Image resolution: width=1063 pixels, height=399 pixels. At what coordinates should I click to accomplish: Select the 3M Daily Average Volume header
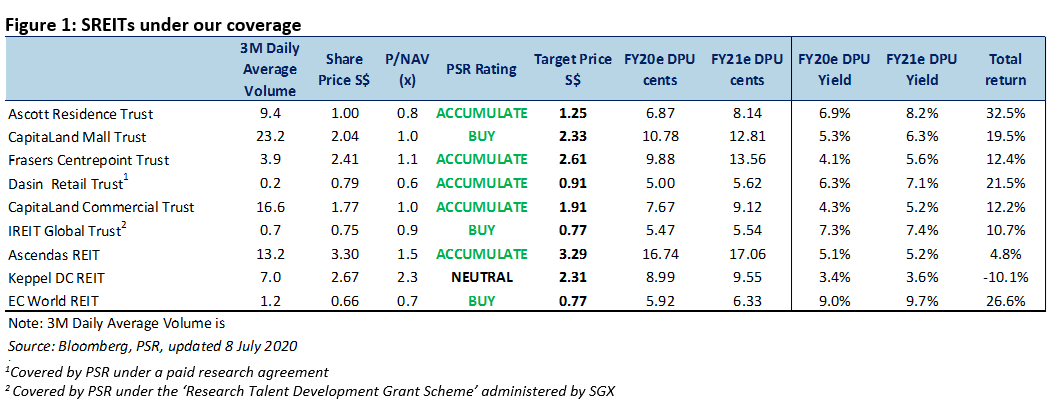pos(270,69)
